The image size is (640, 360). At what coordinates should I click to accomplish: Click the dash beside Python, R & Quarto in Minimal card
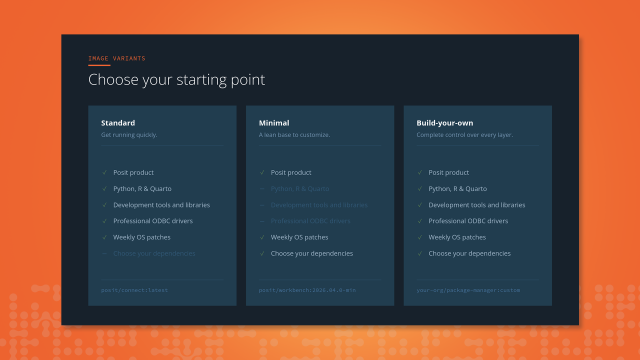(262, 189)
